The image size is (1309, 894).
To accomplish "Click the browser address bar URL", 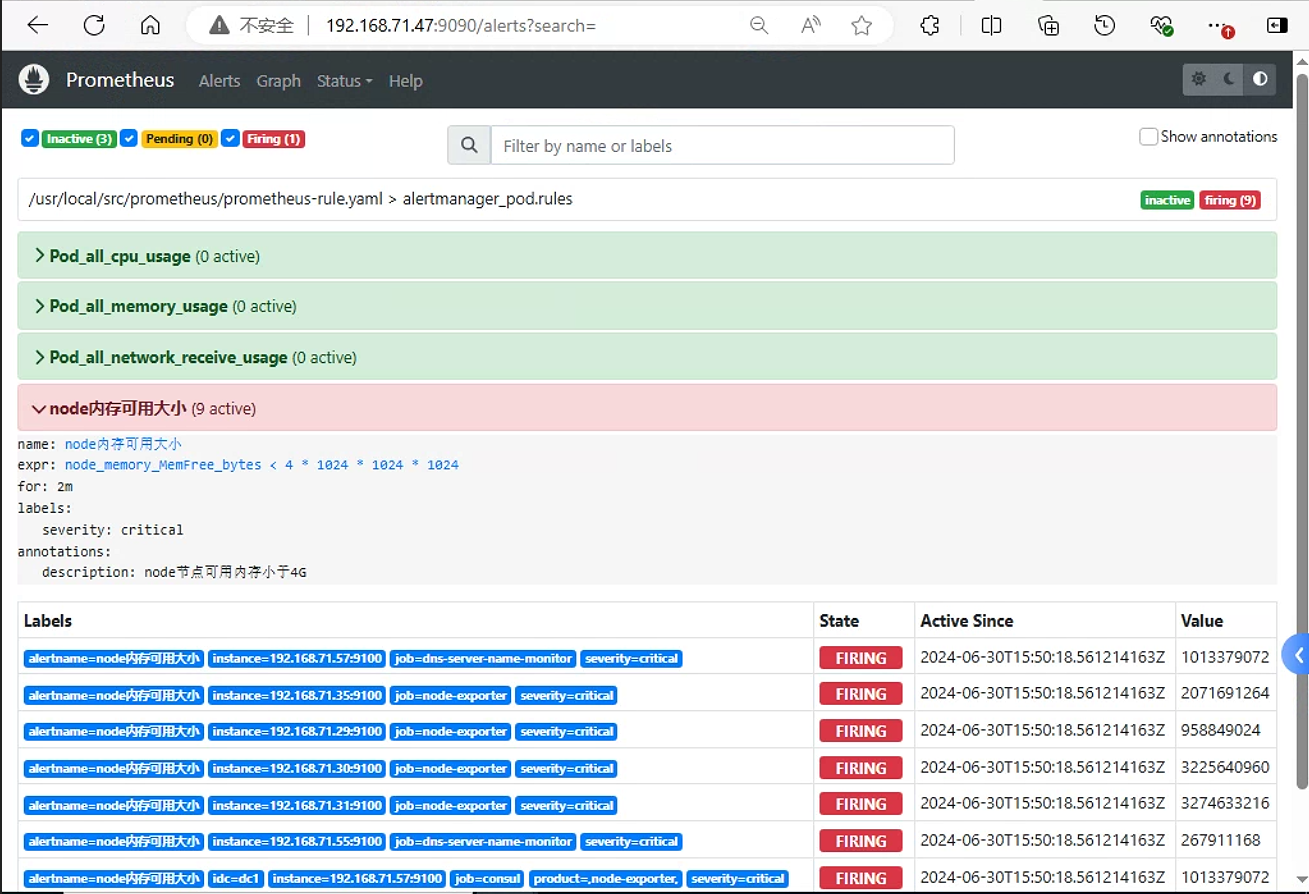I will [x=461, y=26].
